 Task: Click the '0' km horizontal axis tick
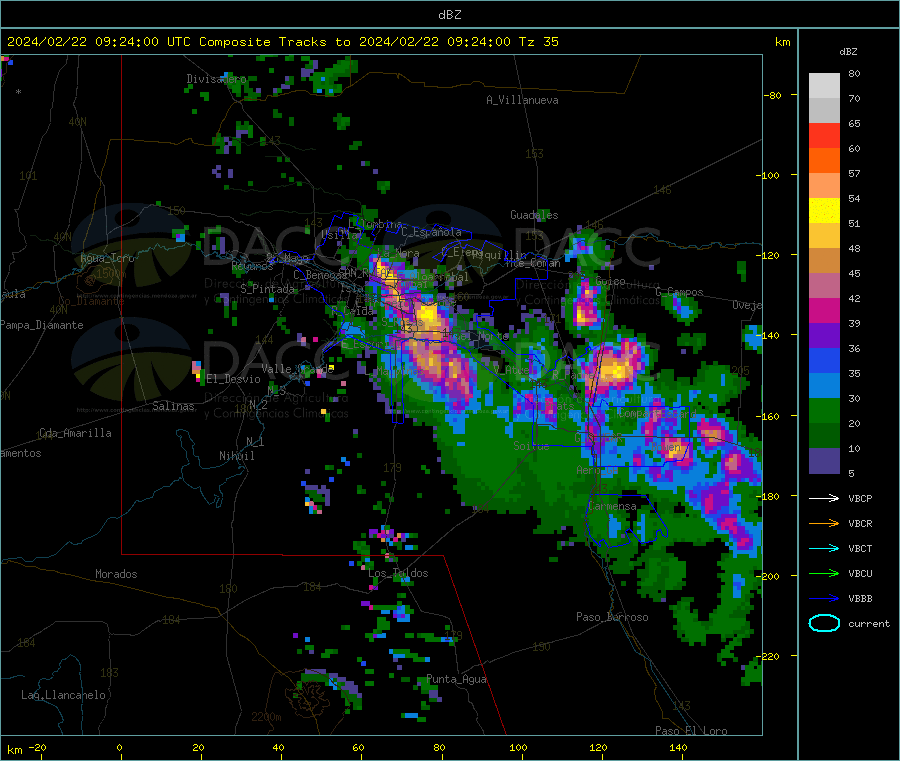coord(119,747)
